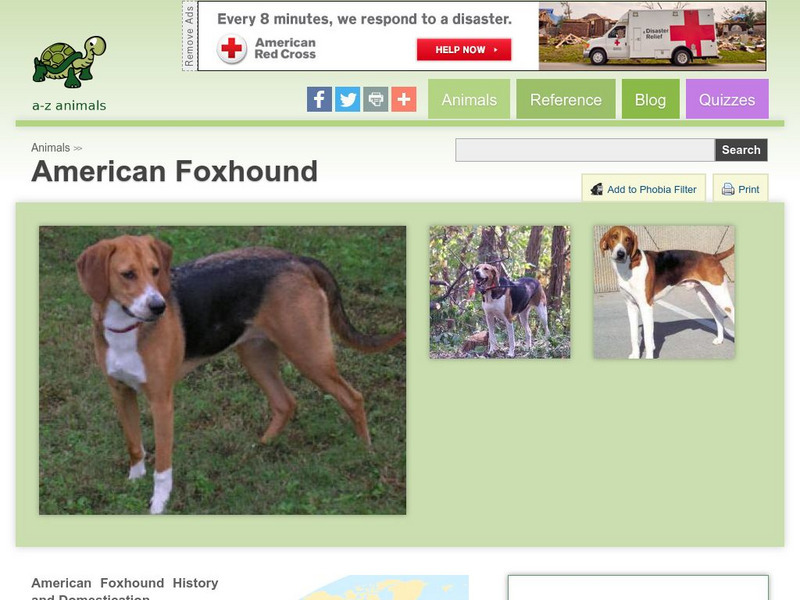This screenshot has width=800, height=600.
Task: Click the Remove Ads vertical label
Action: (189, 36)
